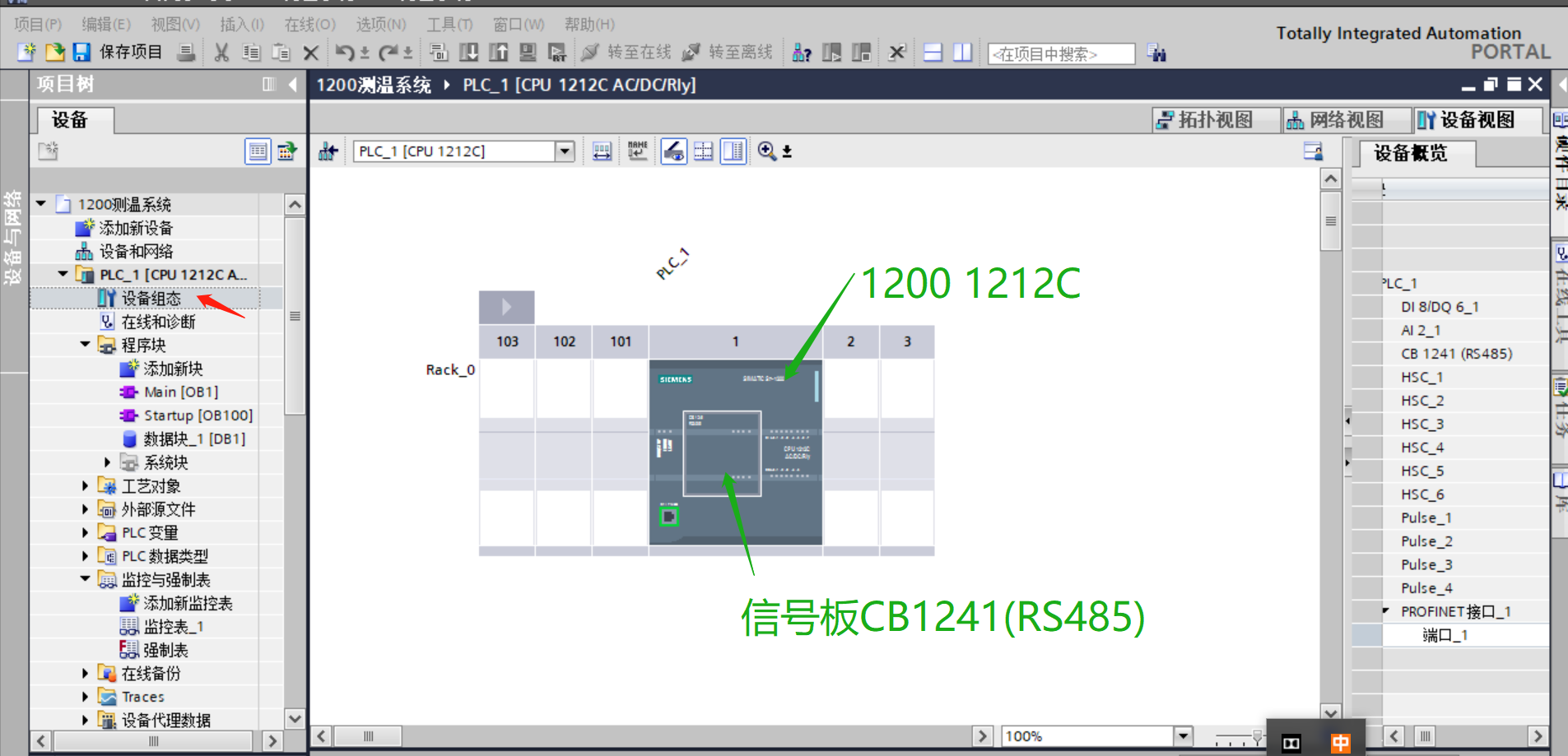Split editor space horizontally
This screenshot has width=1568, height=756.
pos(933,53)
